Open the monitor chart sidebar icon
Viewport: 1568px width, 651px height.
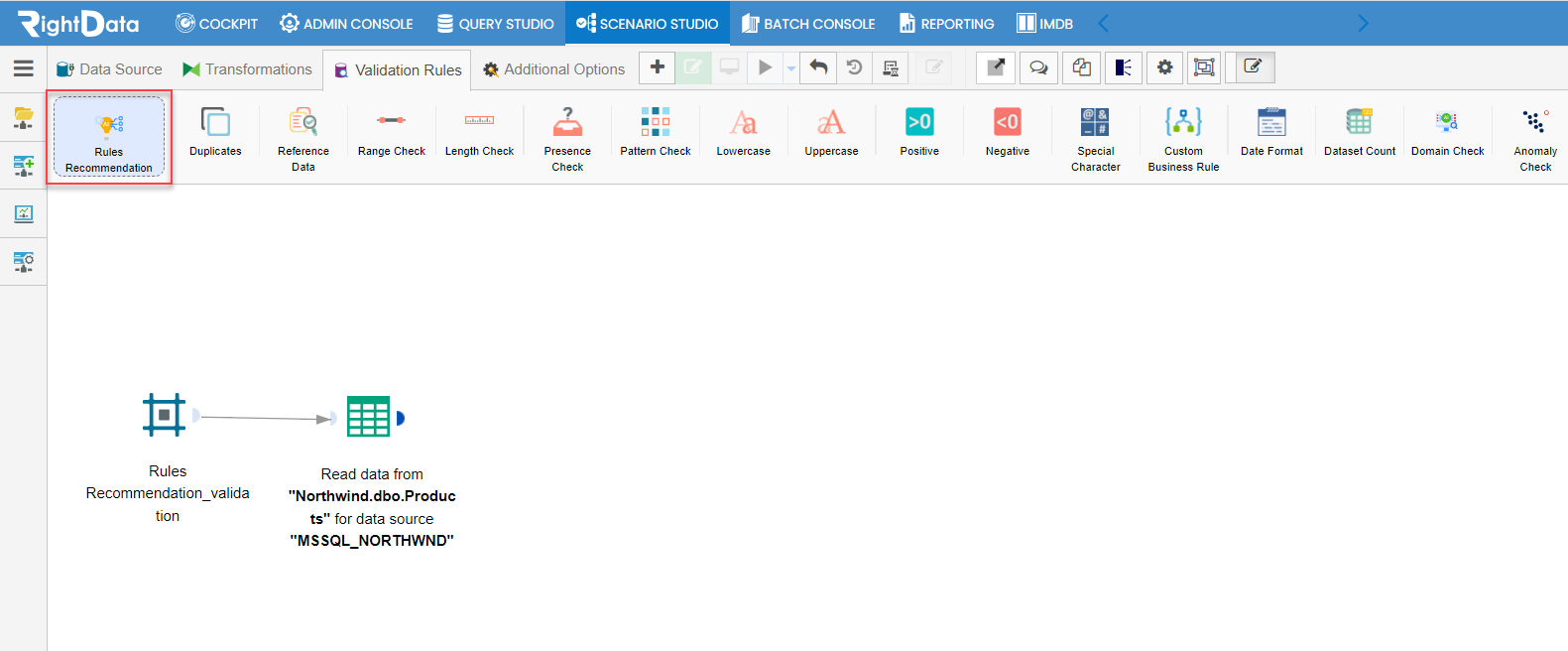[23, 213]
